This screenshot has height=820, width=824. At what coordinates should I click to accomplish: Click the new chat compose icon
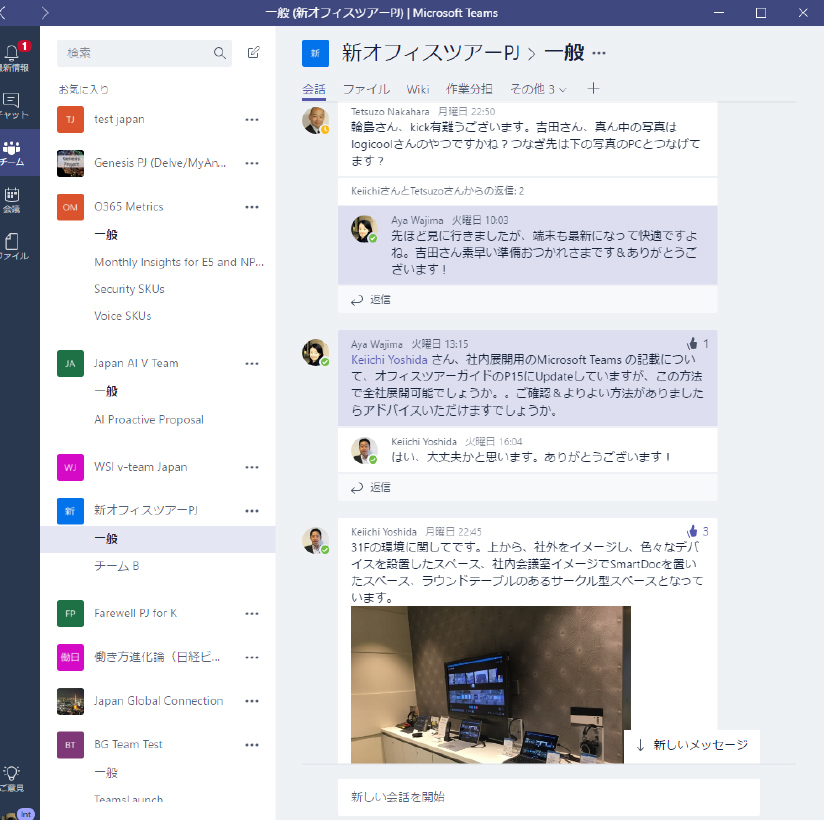(253, 53)
